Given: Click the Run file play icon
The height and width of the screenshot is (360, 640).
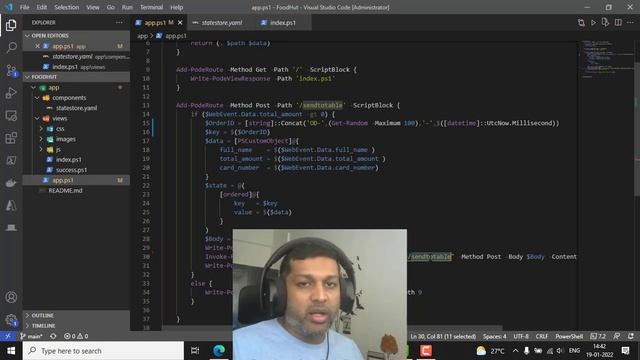Looking at the screenshot, I should tap(593, 23).
